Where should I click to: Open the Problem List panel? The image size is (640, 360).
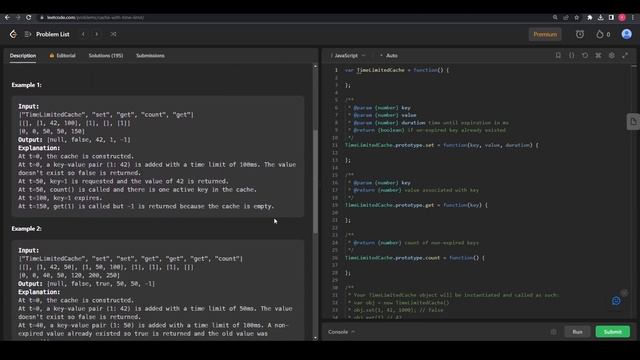(x=47, y=34)
